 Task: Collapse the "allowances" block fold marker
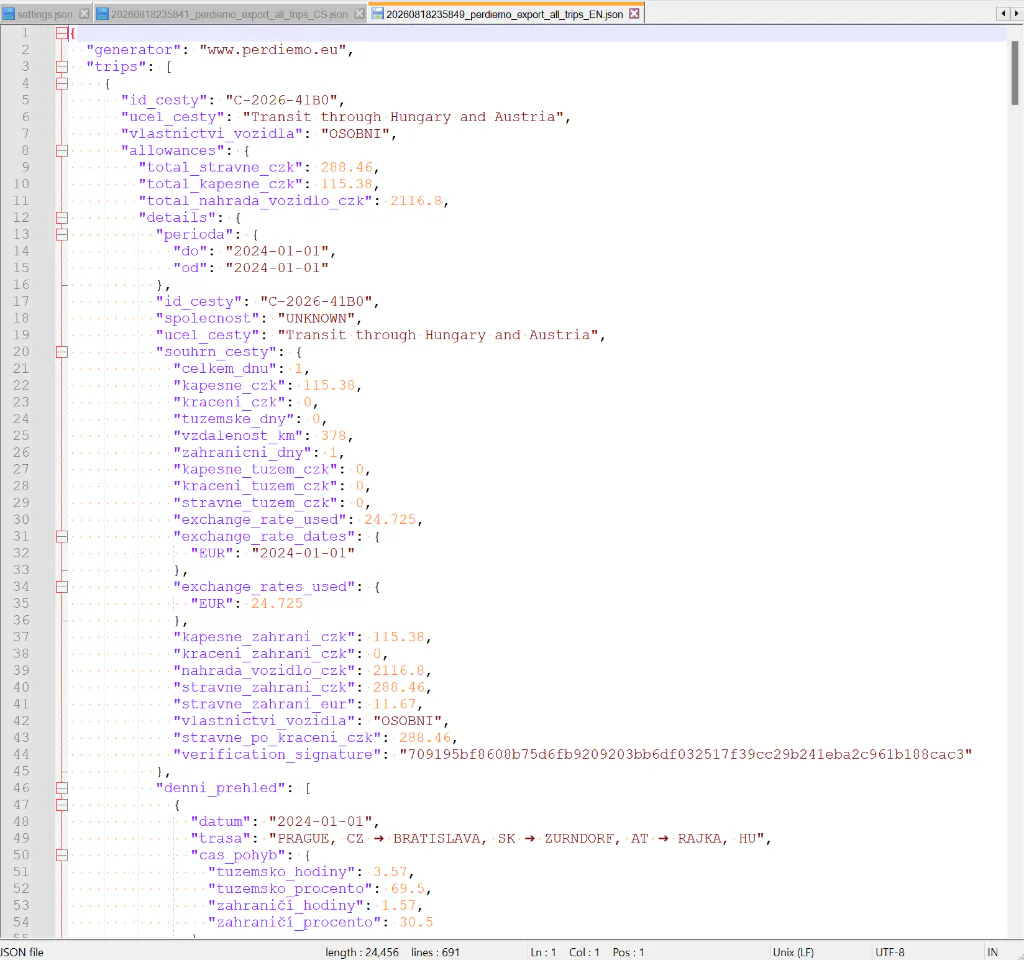tap(61, 151)
